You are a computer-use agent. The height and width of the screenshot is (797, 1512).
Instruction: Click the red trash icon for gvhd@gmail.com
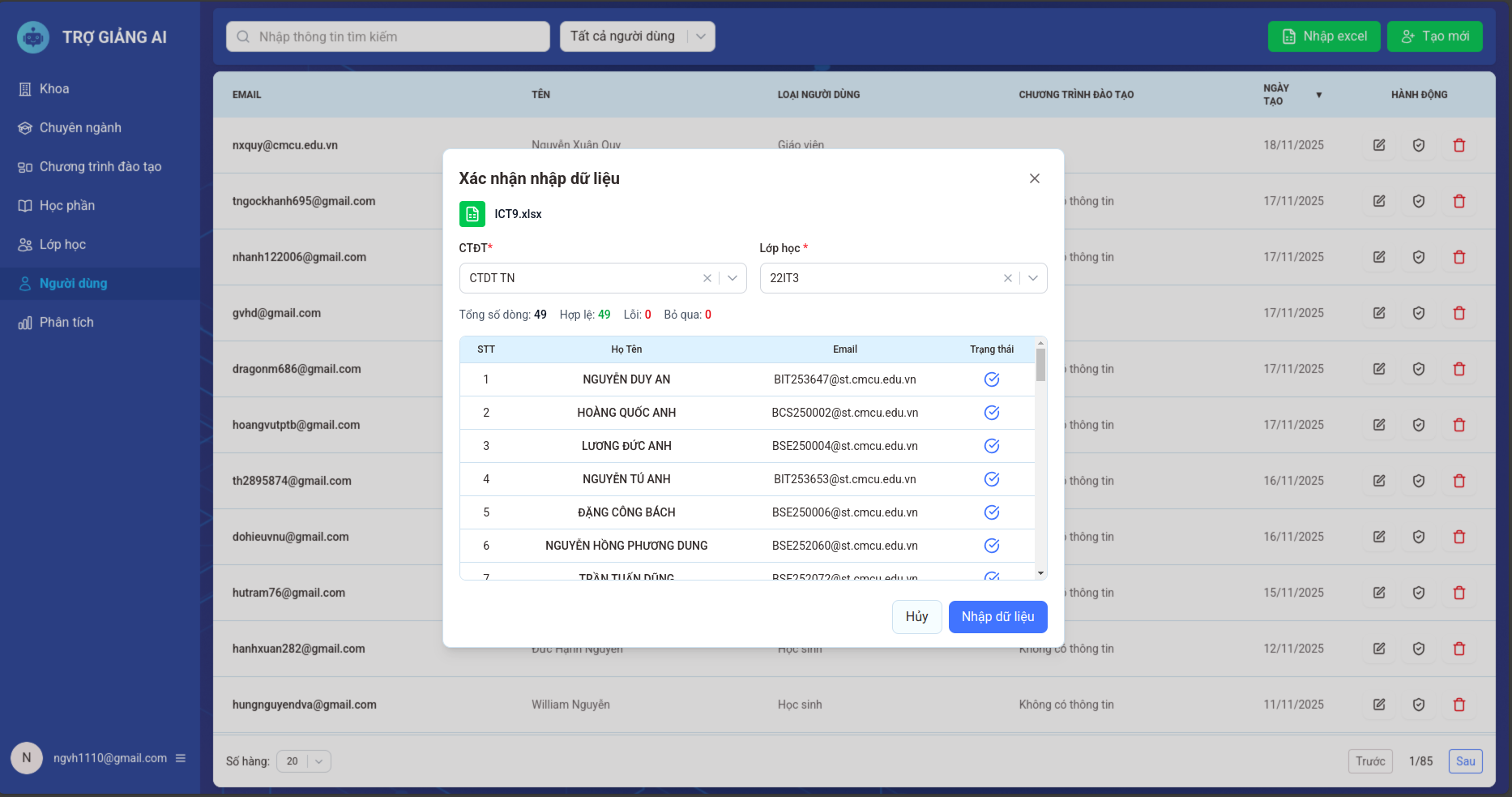pyautogui.click(x=1459, y=313)
